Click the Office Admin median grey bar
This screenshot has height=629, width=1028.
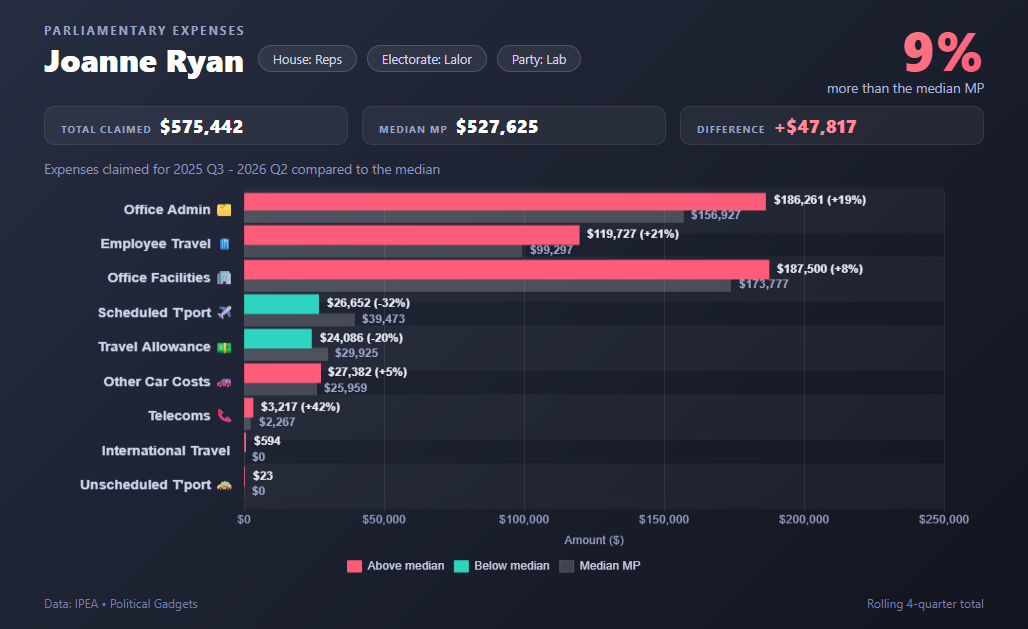[464, 216]
